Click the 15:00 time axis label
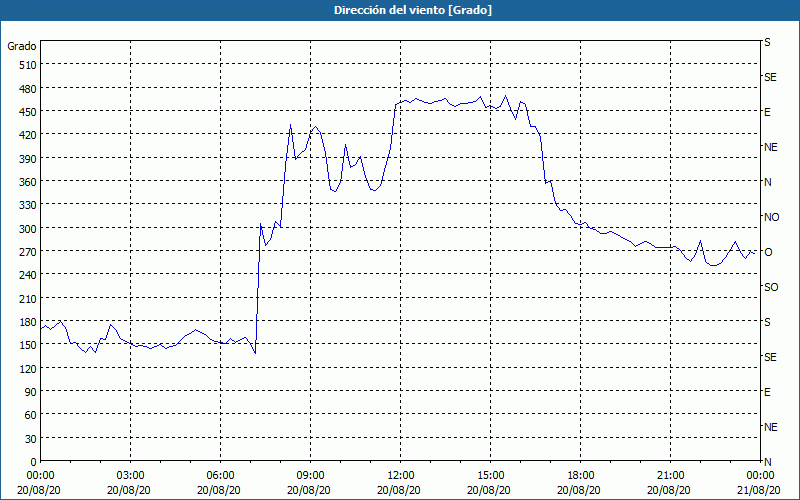Viewport: 800px width, 500px height. [490, 476]
